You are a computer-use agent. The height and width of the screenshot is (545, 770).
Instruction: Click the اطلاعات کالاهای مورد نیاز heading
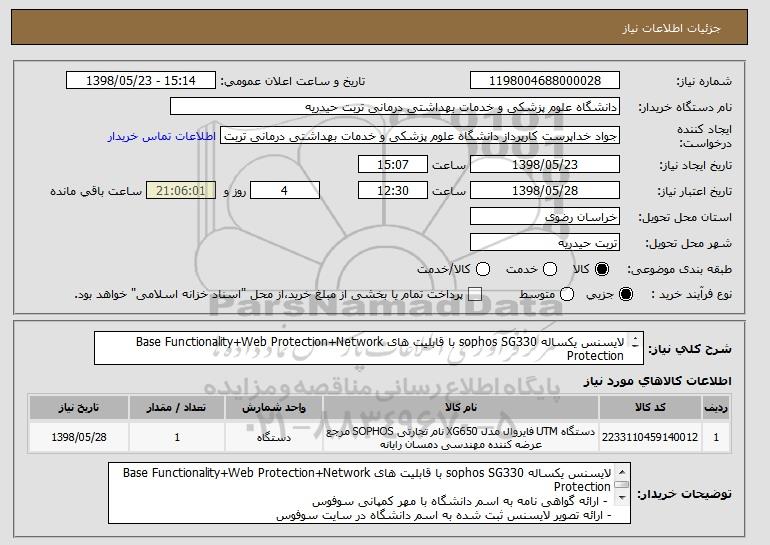[657, 381]
